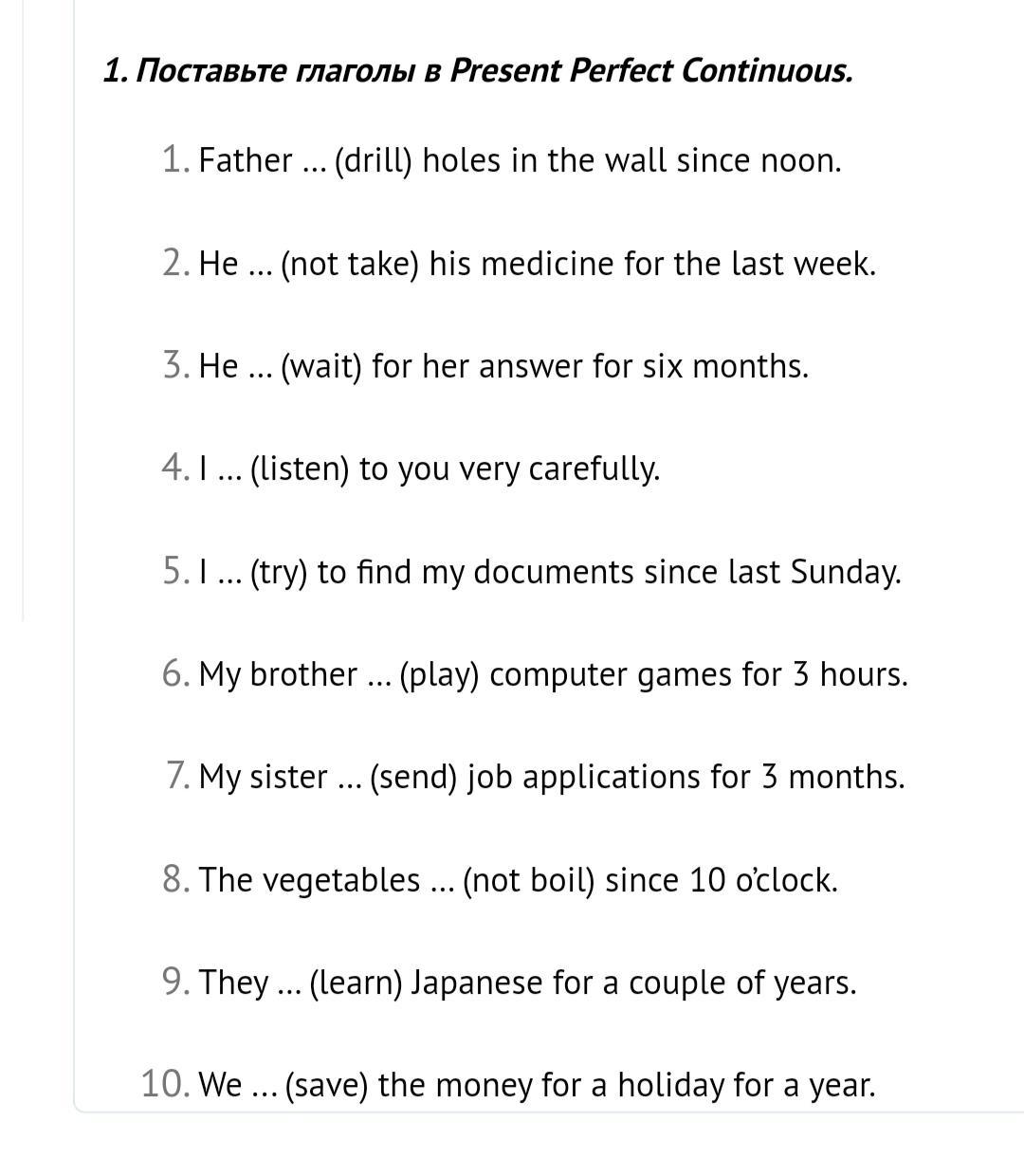Click the word (learn) in sentence nine

coord(357,983)
